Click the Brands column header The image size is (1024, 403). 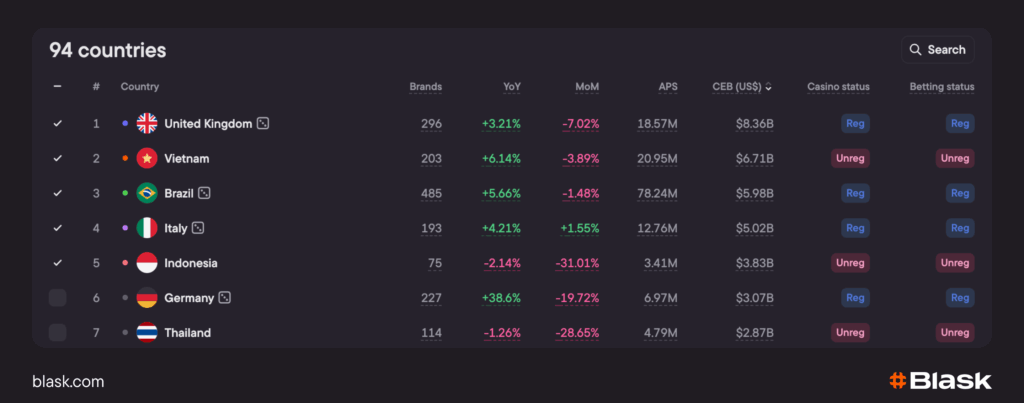click(x=425, y=87)
